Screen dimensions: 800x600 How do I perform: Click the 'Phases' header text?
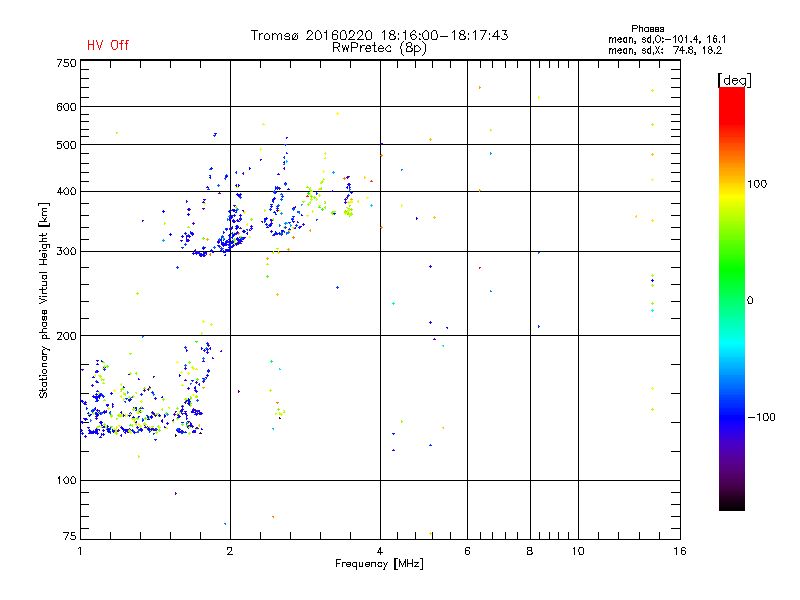(x=647, y=29)
